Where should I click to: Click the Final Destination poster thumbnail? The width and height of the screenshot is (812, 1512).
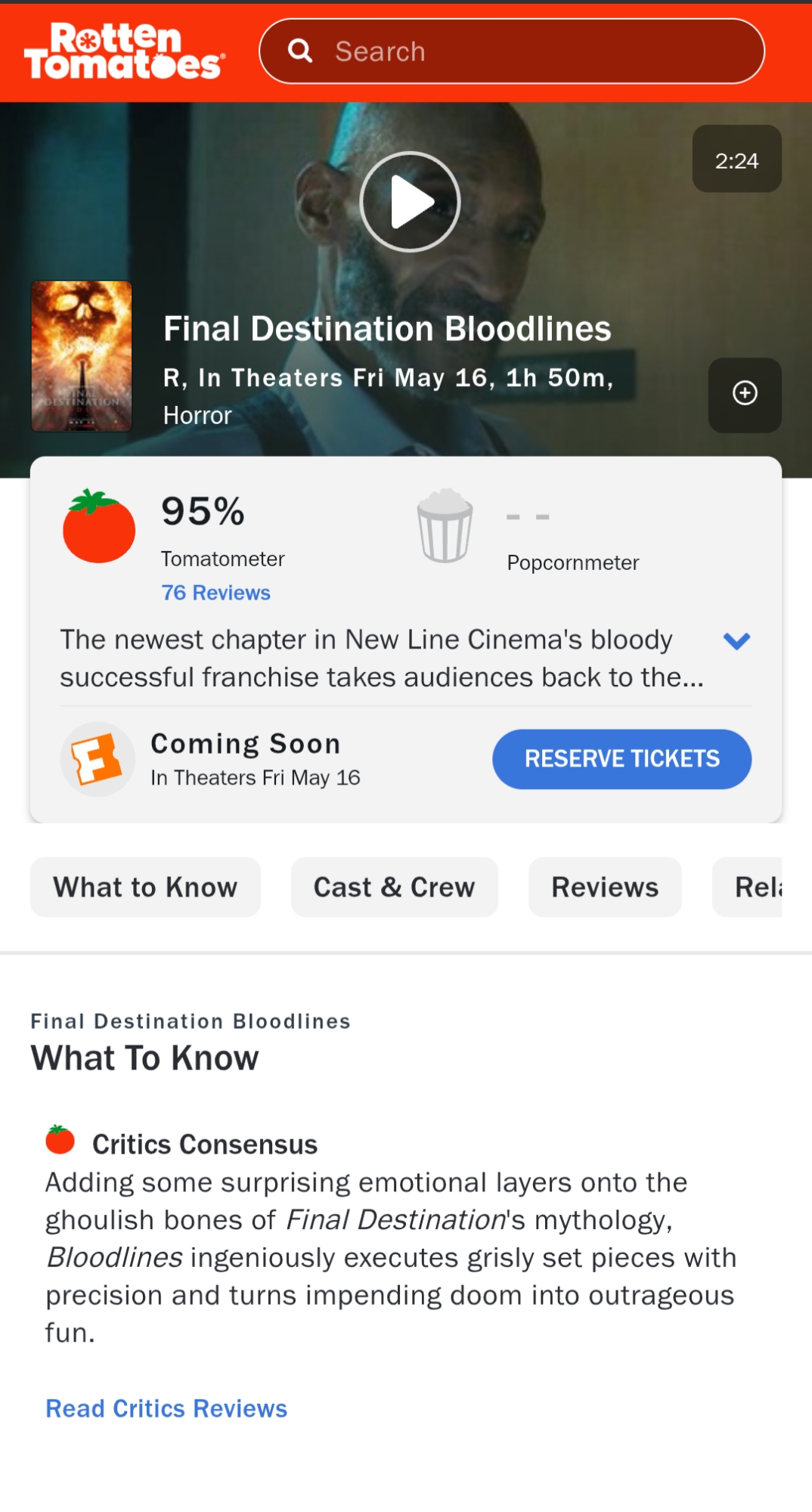pyautogui.click(x=82, y=356)
